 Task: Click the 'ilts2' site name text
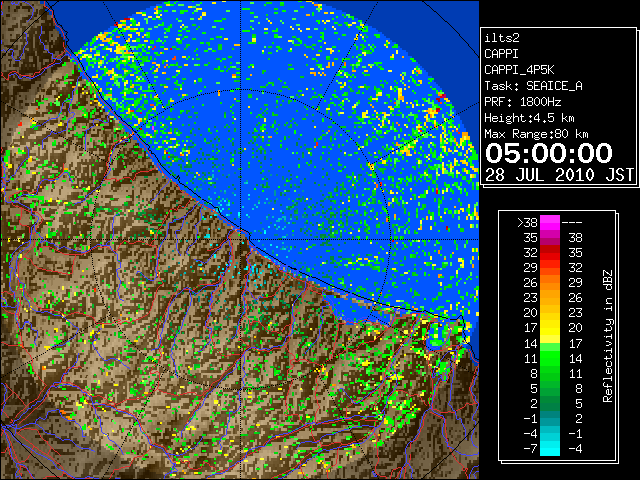point(502,38)
